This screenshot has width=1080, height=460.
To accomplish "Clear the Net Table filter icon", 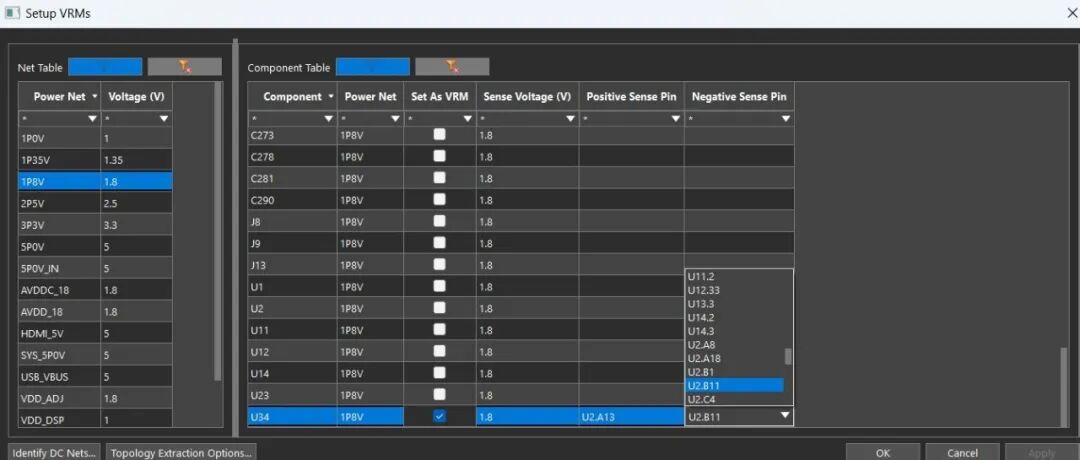I will [185, 67].
